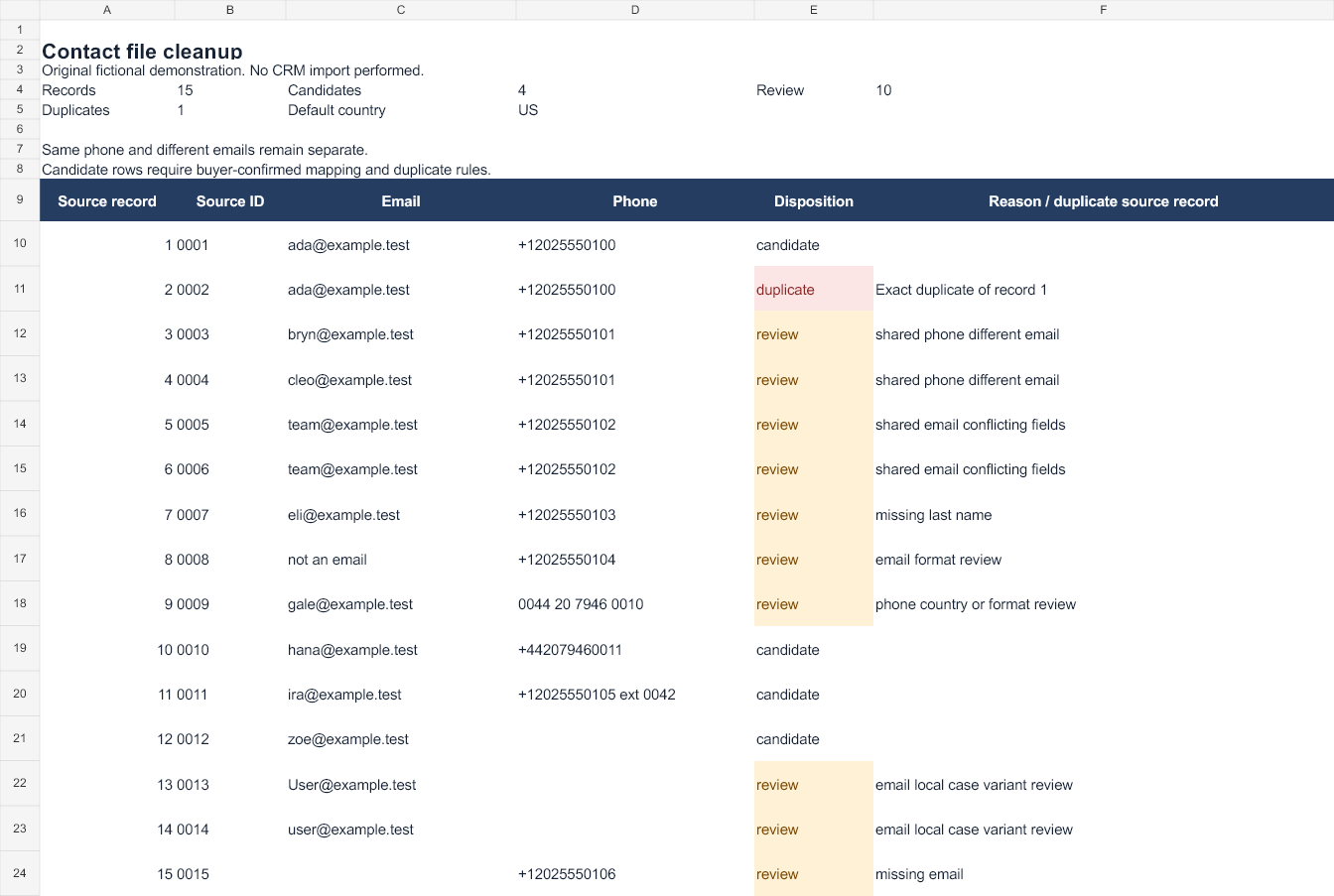This screenshot has height=896, width=1334.
Task: Select the '+442079460011' phone cell
Action: (x=635, y=650)
